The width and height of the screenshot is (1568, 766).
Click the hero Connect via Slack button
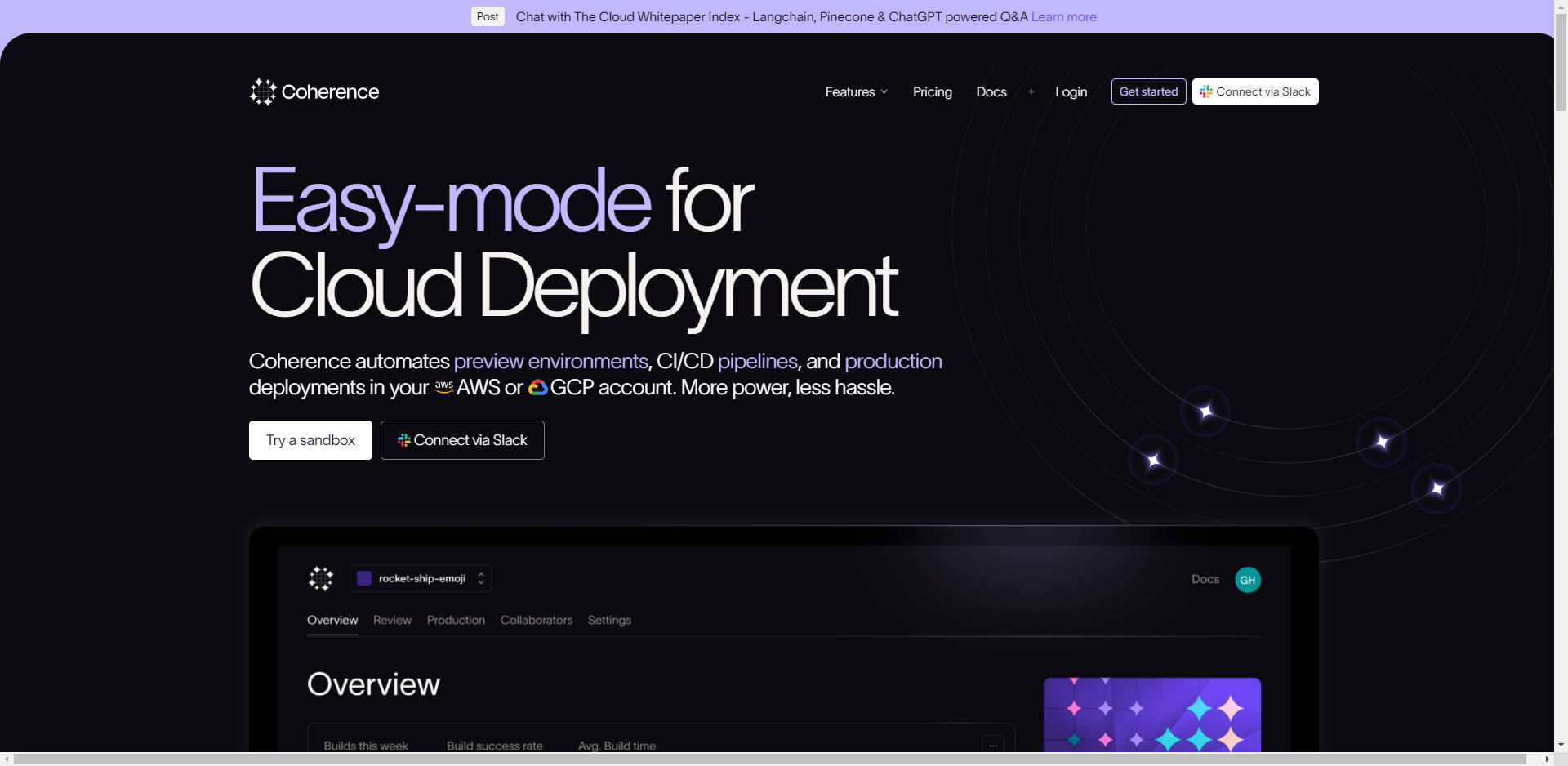462,440
